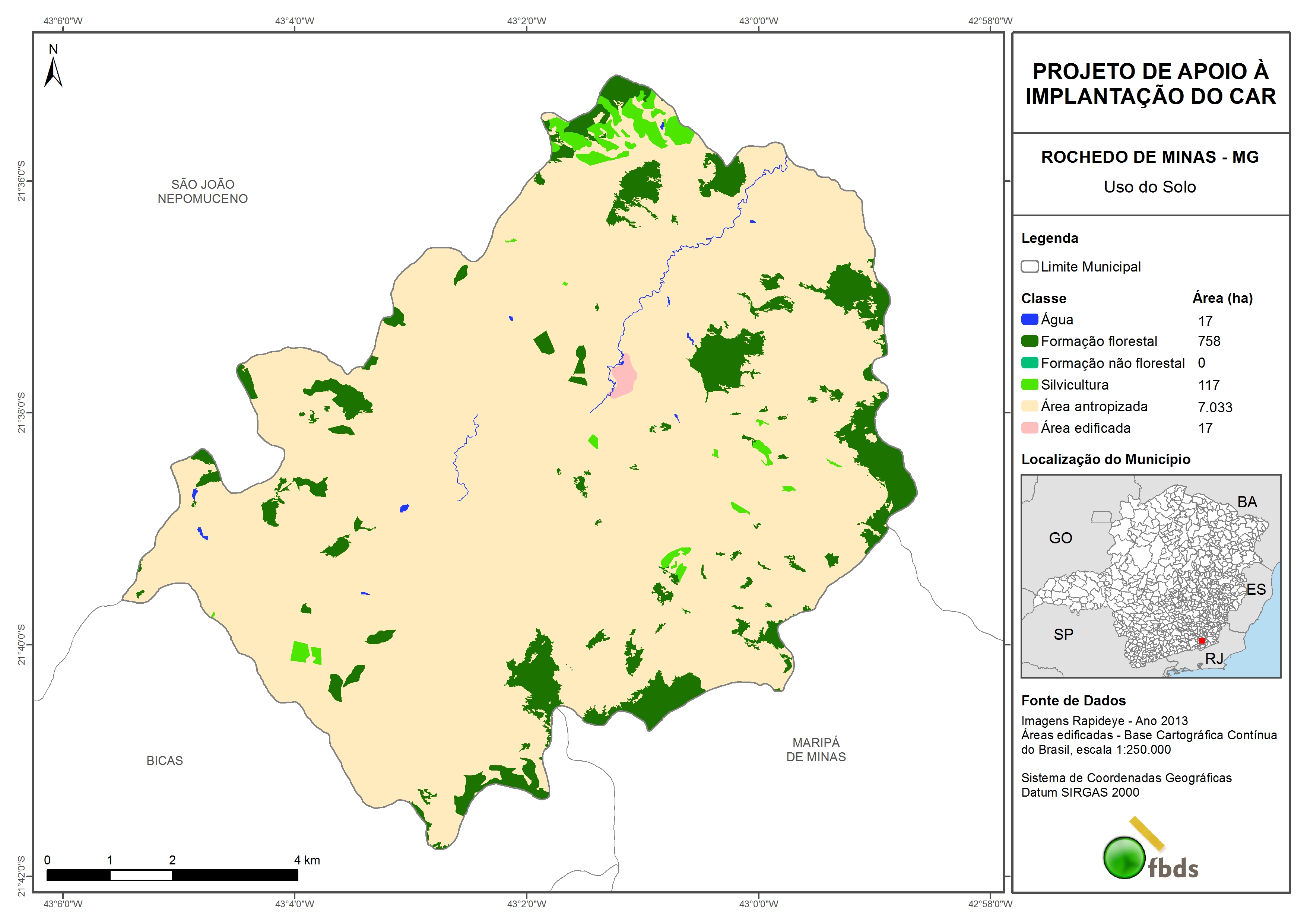
Task: Click the bright green Silvicultura swatch
Action: tap(1029, 384)
